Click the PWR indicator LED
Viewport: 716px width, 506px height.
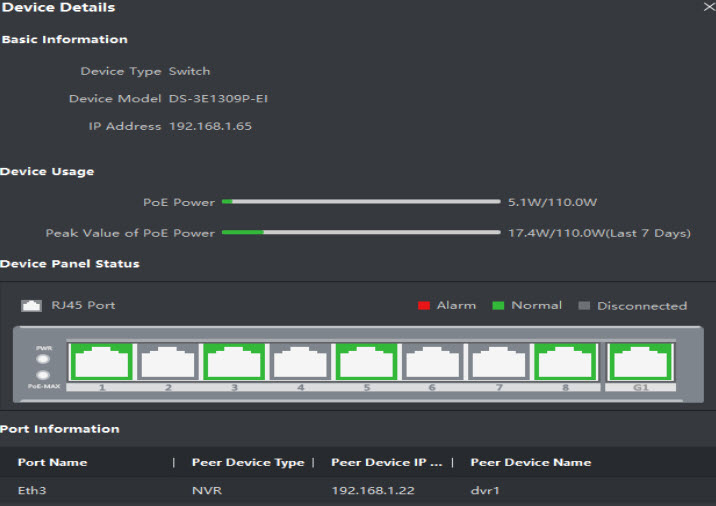coord(43,358)
